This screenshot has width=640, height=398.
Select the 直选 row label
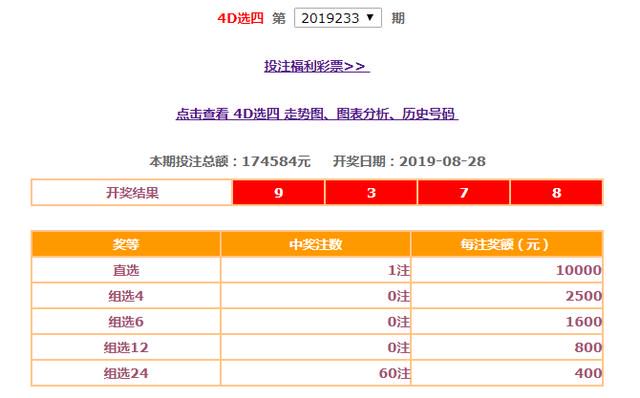126,270
